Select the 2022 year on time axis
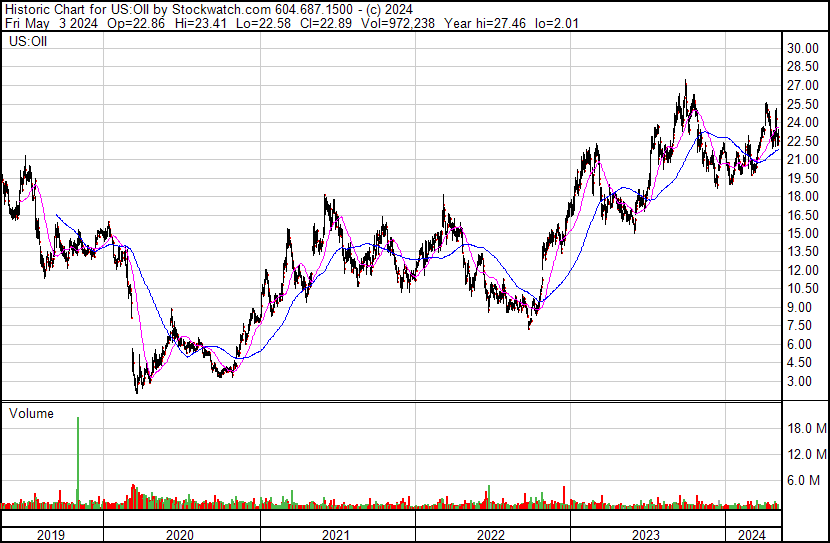This screenshot has width=830, height=543. (x=491, y=535)
